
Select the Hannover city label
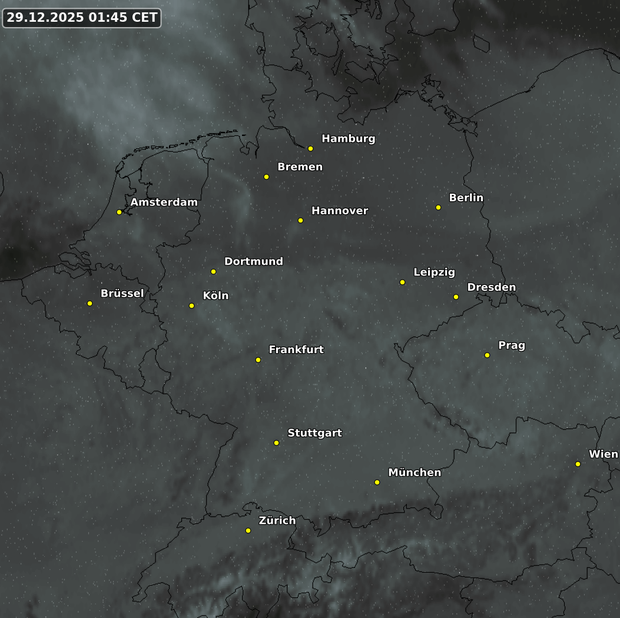[339, 211]
